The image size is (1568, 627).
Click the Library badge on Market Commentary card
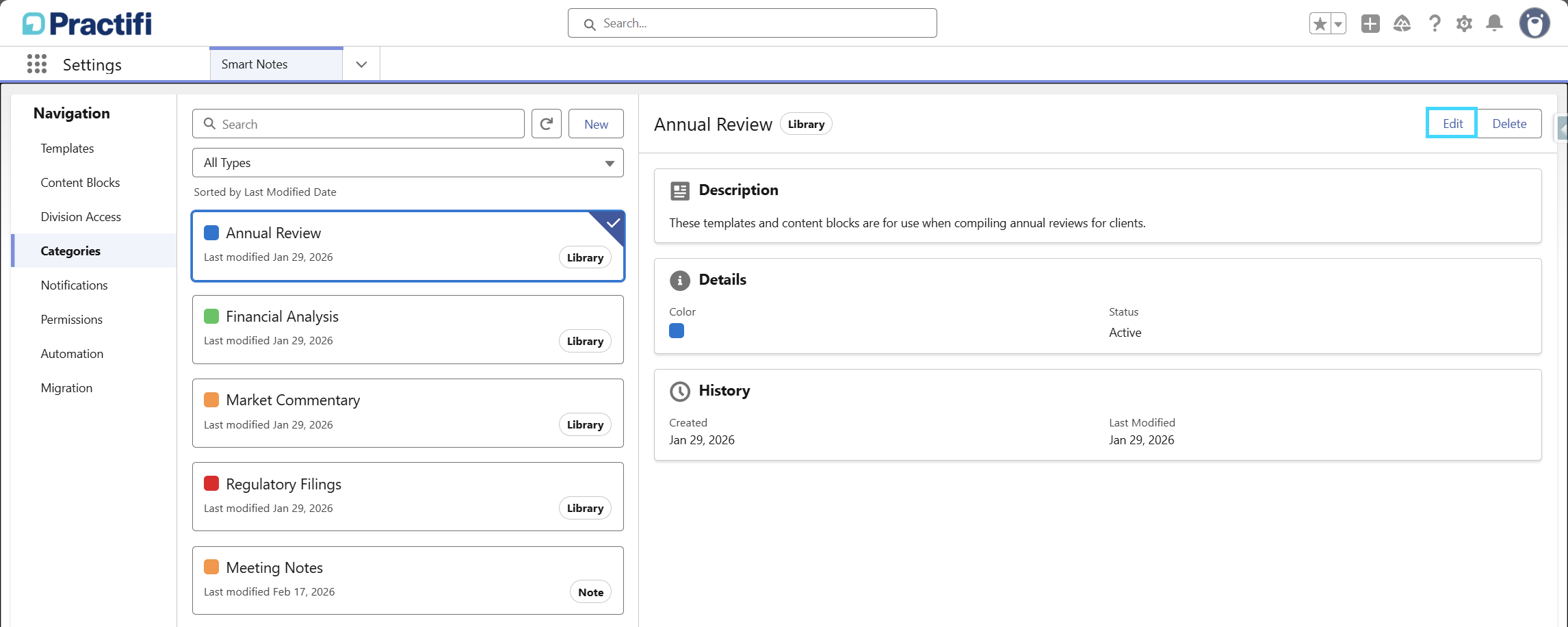[x=585, y=424]
